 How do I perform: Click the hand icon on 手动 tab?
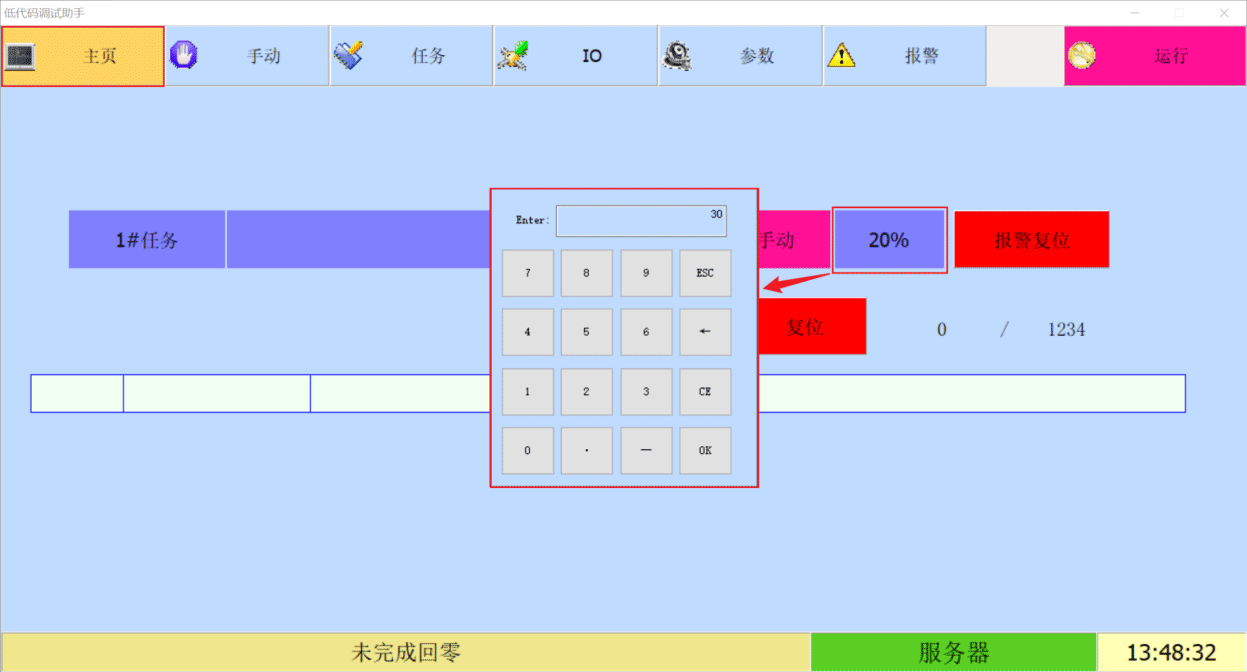click(183, 55)
